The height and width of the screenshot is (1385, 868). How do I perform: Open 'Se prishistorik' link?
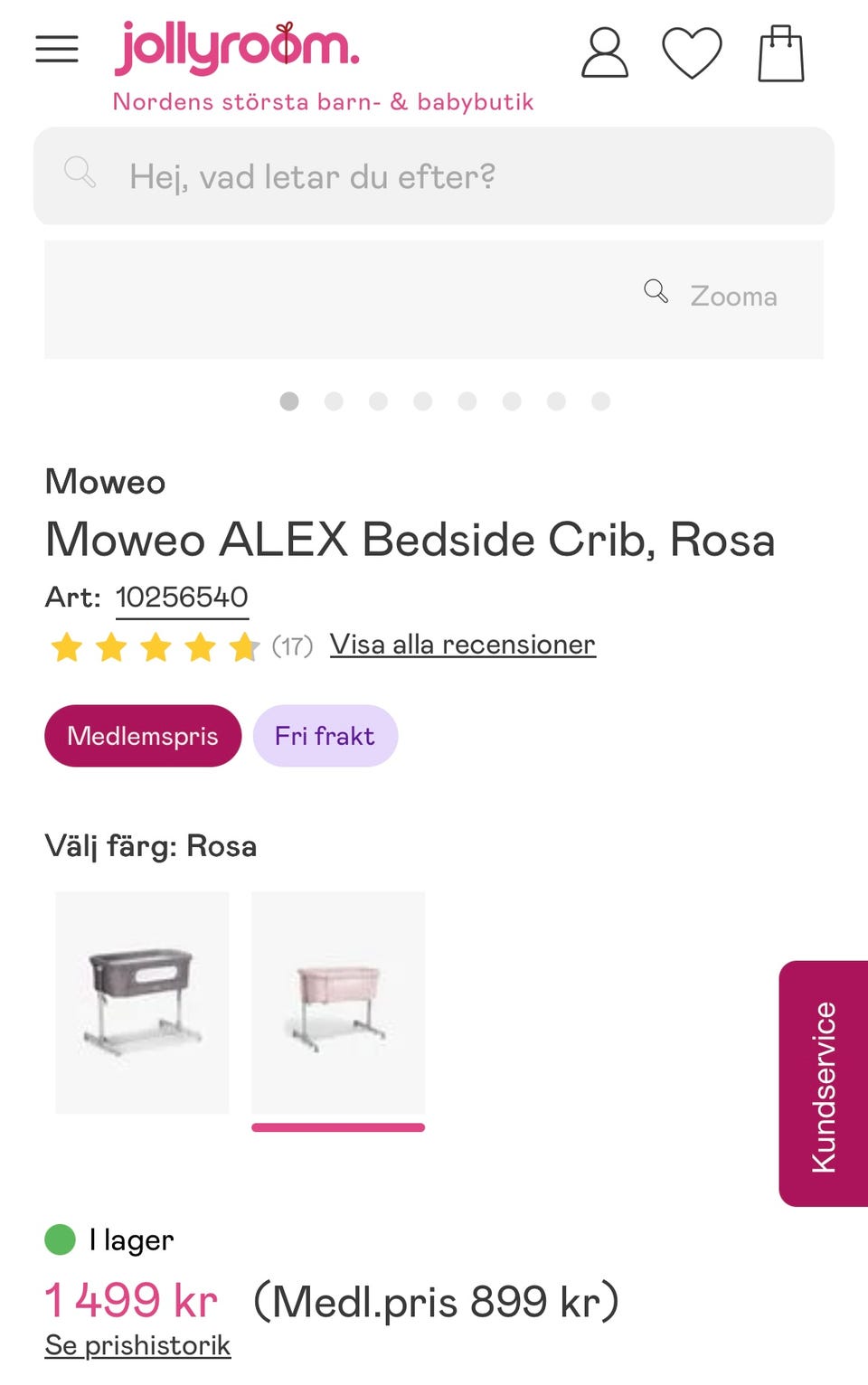coord(138,1345)
